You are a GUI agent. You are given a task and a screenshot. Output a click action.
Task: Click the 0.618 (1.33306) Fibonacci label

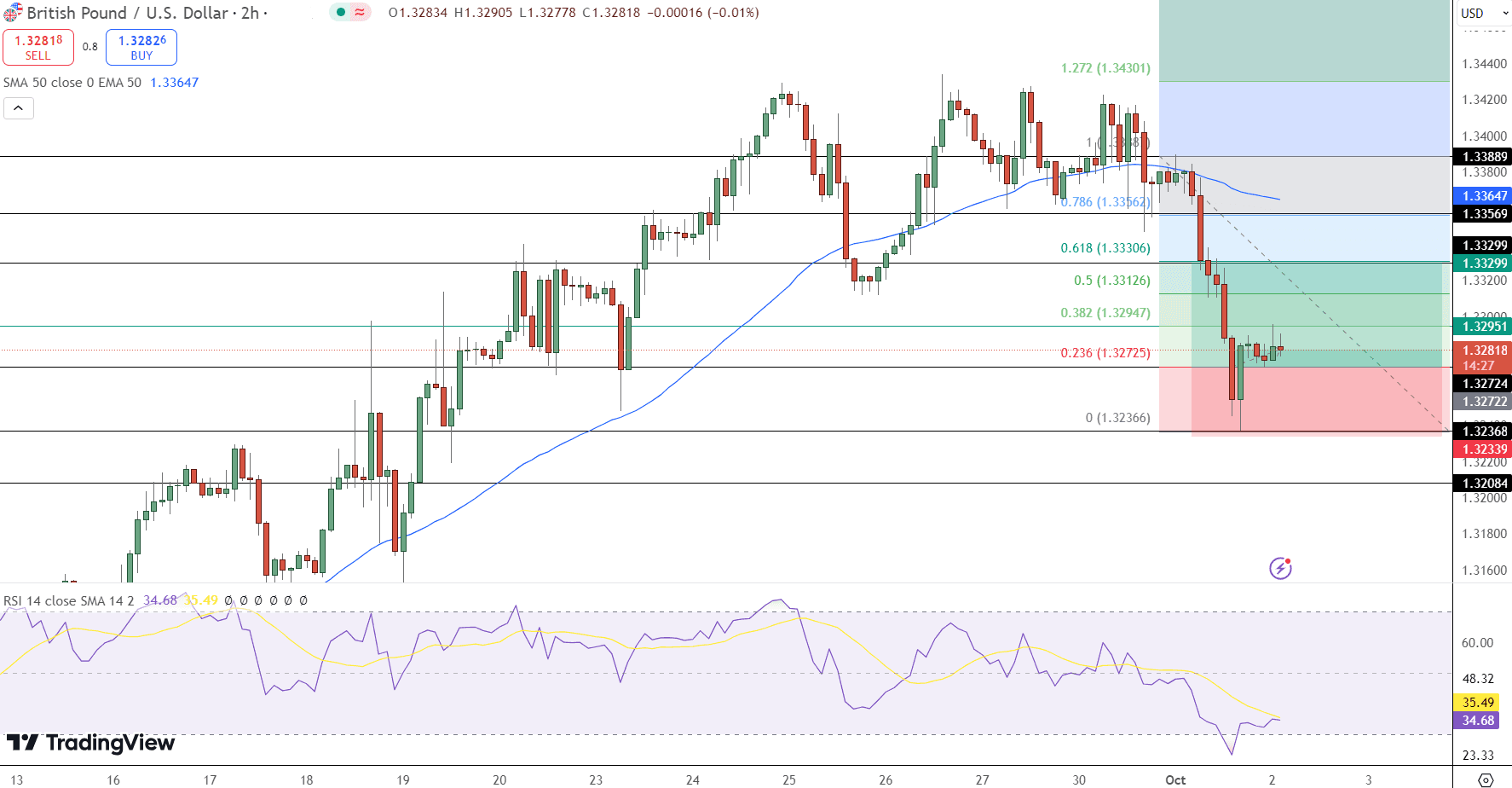pyautogui.click(x=1105, y=248)
